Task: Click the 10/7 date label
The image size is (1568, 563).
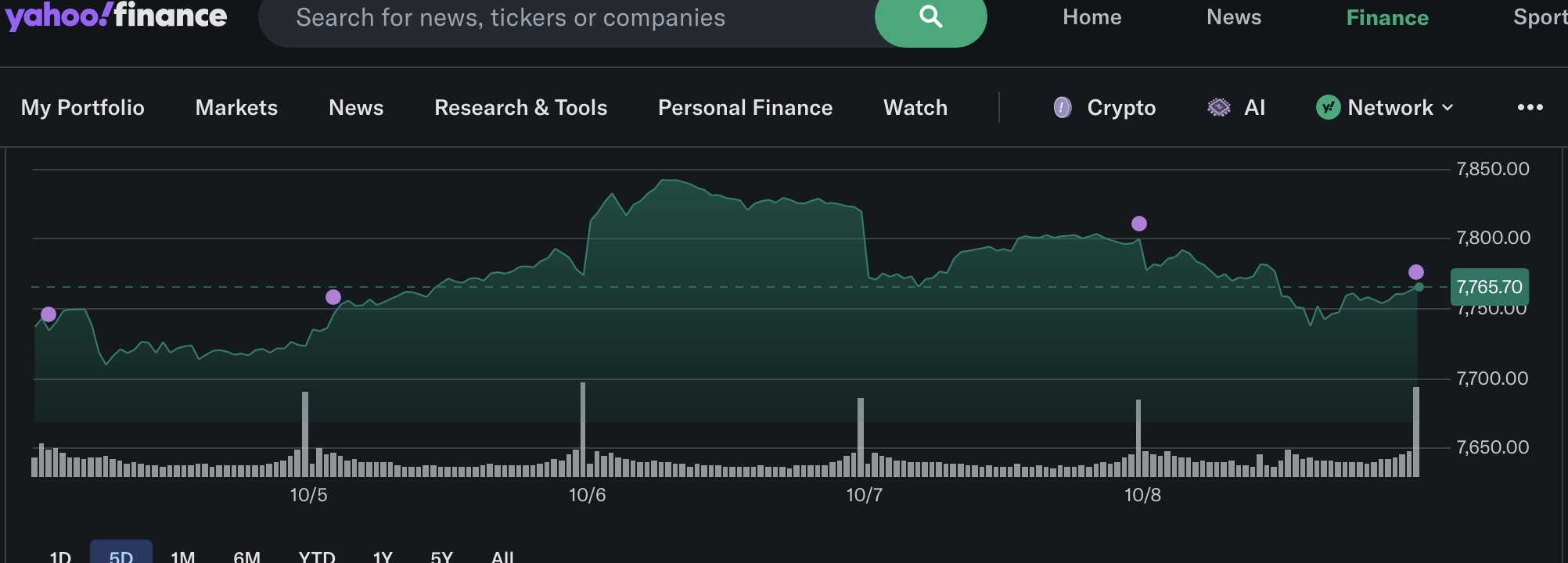Action: (864, 495)
